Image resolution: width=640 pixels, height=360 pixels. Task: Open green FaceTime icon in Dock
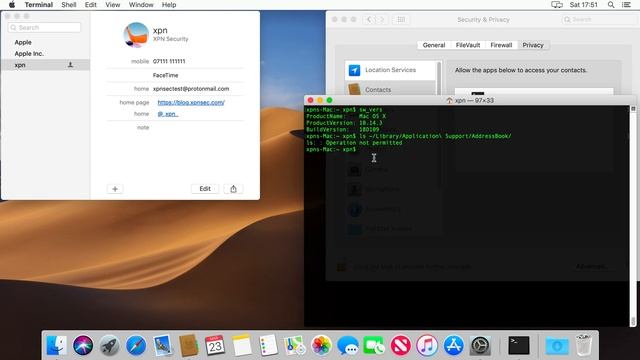coord(374,346)
